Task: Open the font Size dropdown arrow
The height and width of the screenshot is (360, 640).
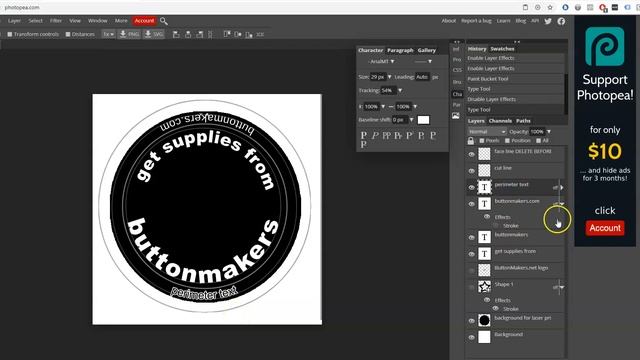Action: pyautogui.click(x=389, y=77)
